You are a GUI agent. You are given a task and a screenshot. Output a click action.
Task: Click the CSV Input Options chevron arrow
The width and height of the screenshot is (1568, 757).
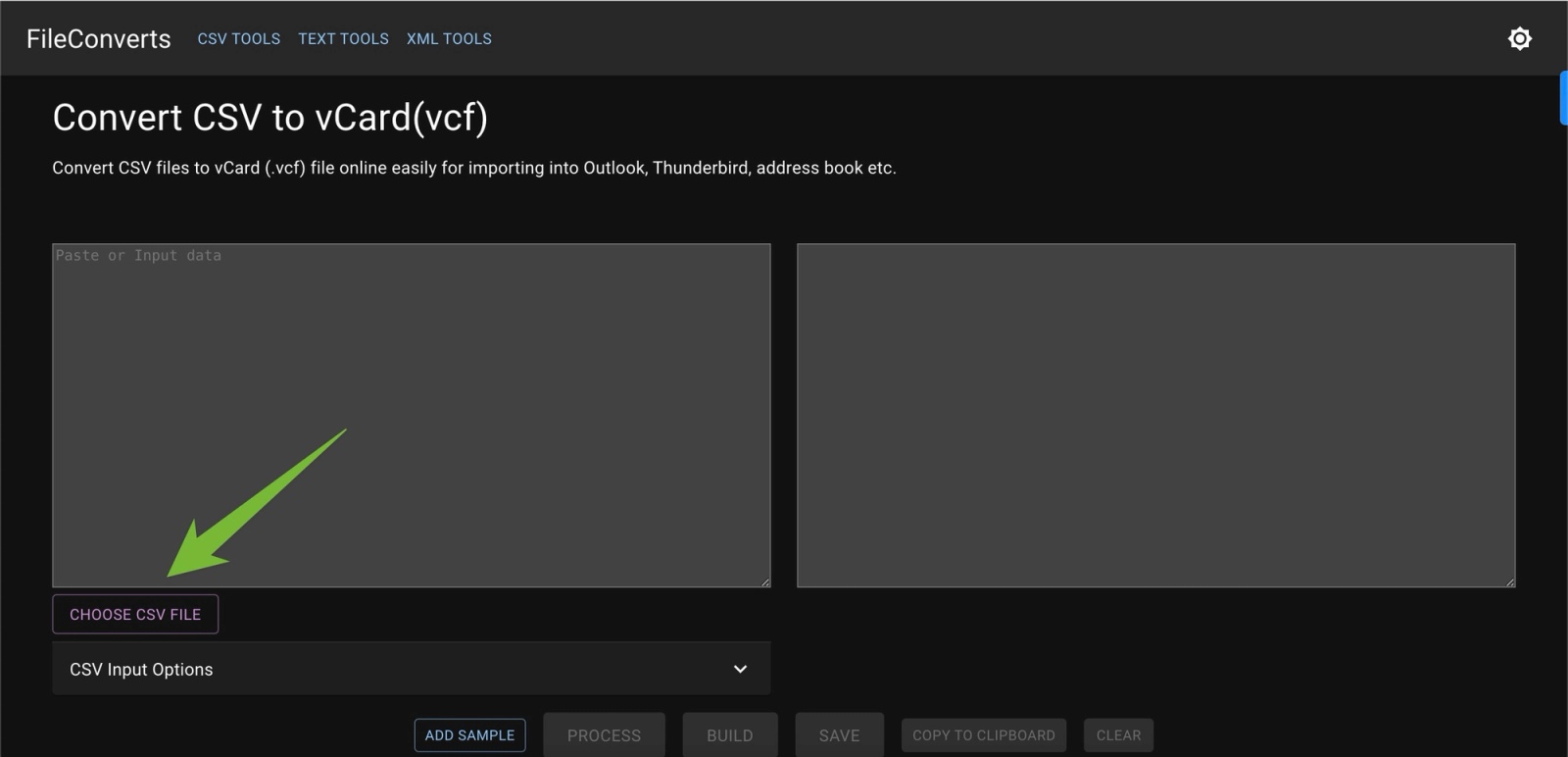coord(740,669)
